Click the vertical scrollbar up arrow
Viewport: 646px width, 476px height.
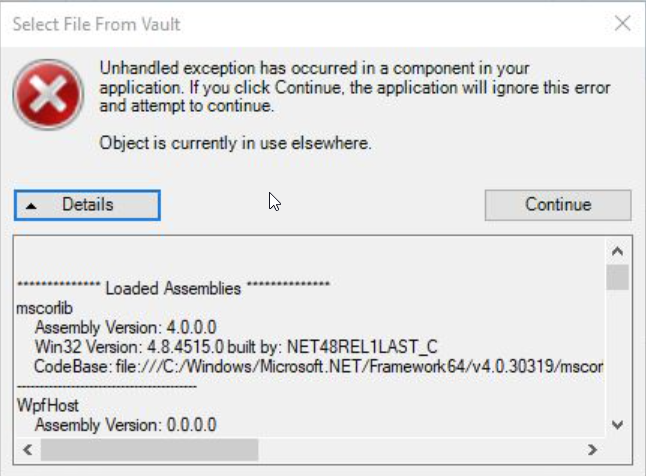[x=617, y=251]
